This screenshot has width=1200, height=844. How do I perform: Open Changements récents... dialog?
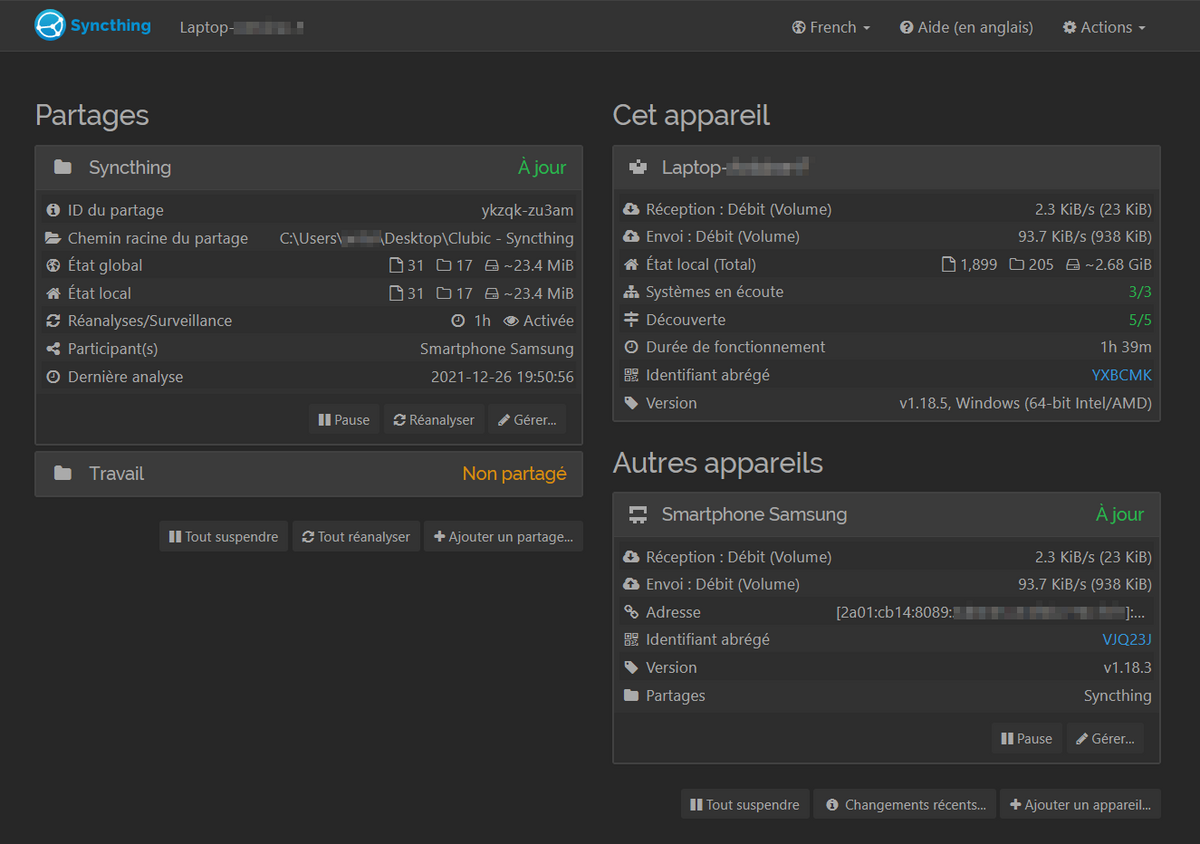905,804
